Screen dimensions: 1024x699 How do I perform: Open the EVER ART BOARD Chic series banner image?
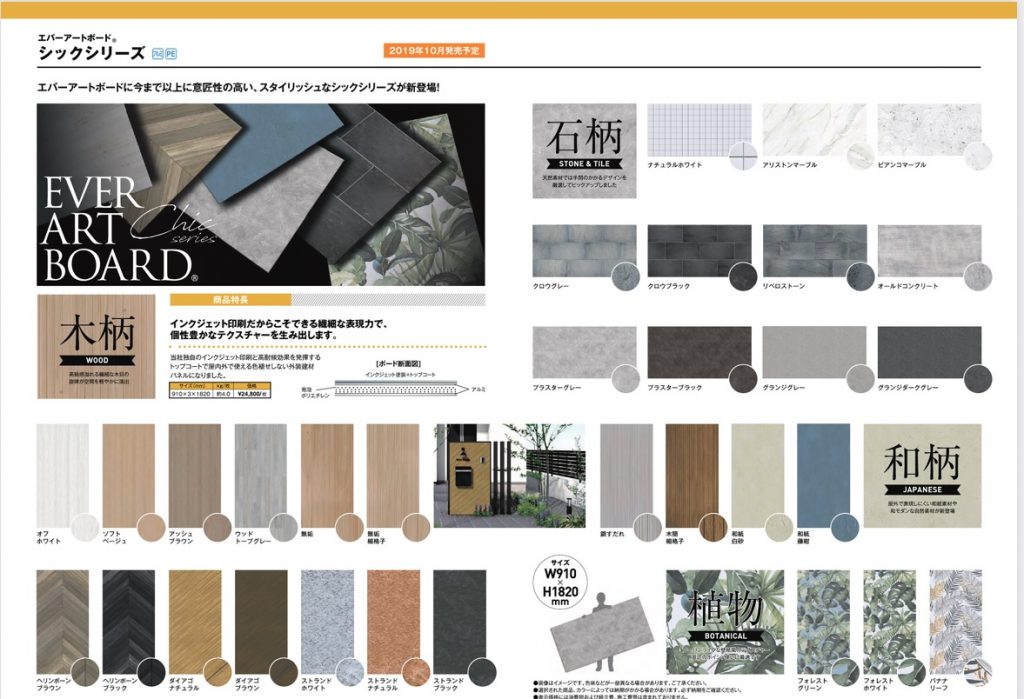(261, 194)
